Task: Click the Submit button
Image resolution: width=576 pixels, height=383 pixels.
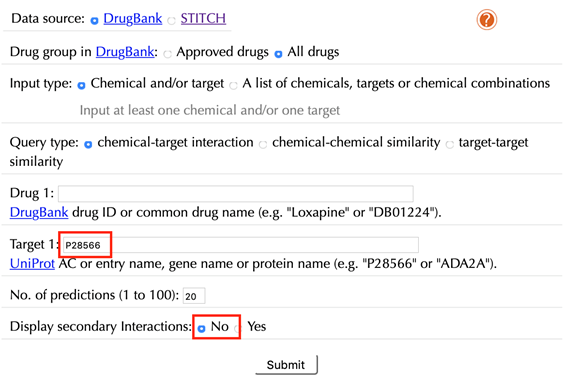Action: pos(286,365)
